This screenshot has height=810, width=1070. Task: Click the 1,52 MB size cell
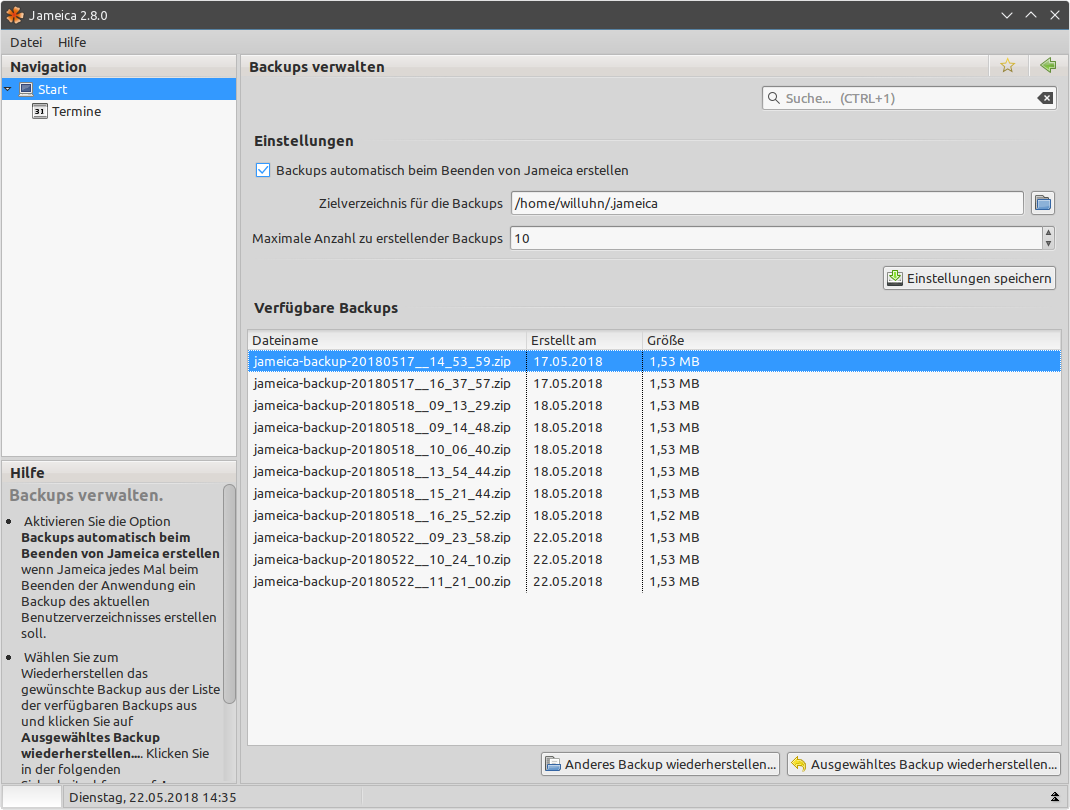click(674, 515)
